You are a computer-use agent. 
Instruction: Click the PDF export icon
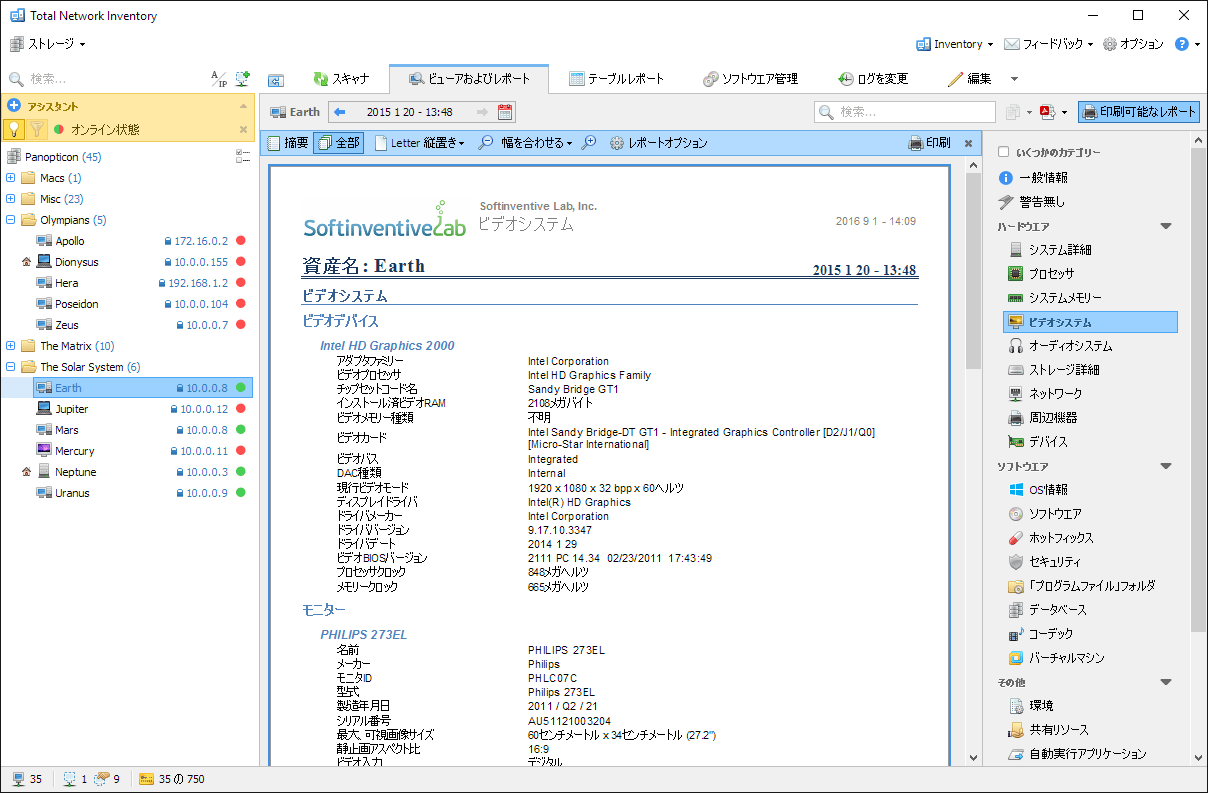(1047, 112)
